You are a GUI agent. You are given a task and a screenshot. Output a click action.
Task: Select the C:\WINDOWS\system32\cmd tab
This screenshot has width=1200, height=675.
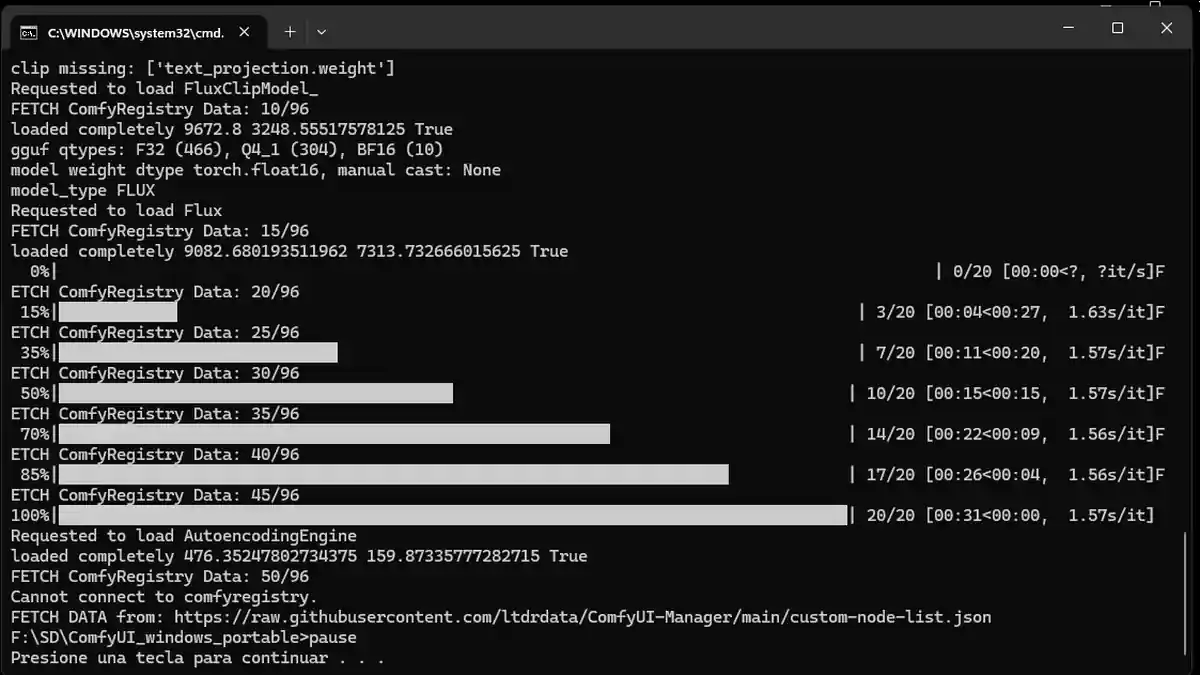tap(135, 32)
